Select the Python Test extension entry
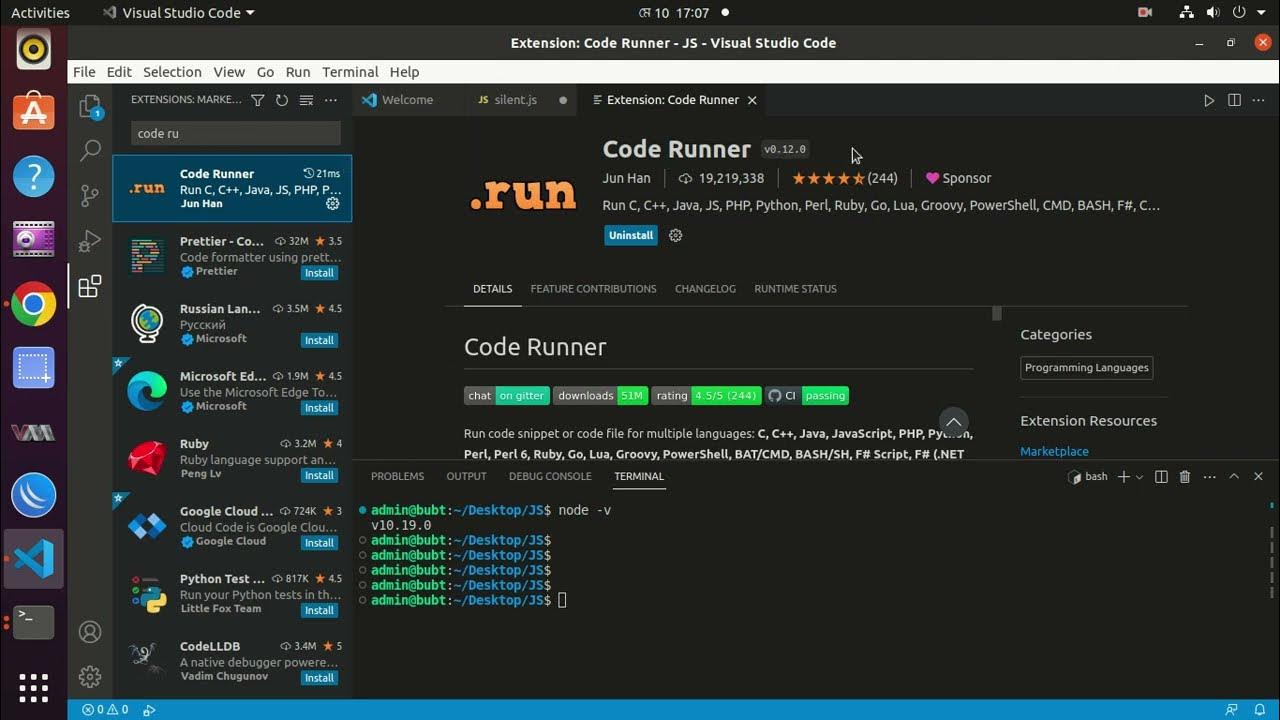1280x720 pixels. [232, 595]
